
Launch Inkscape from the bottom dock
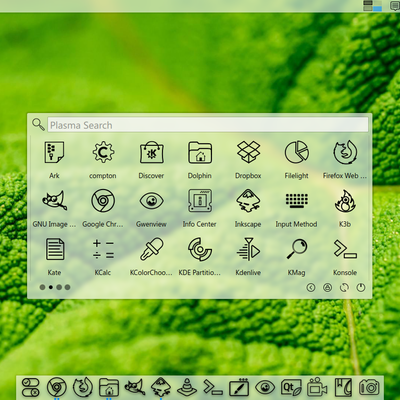[161, 387]
